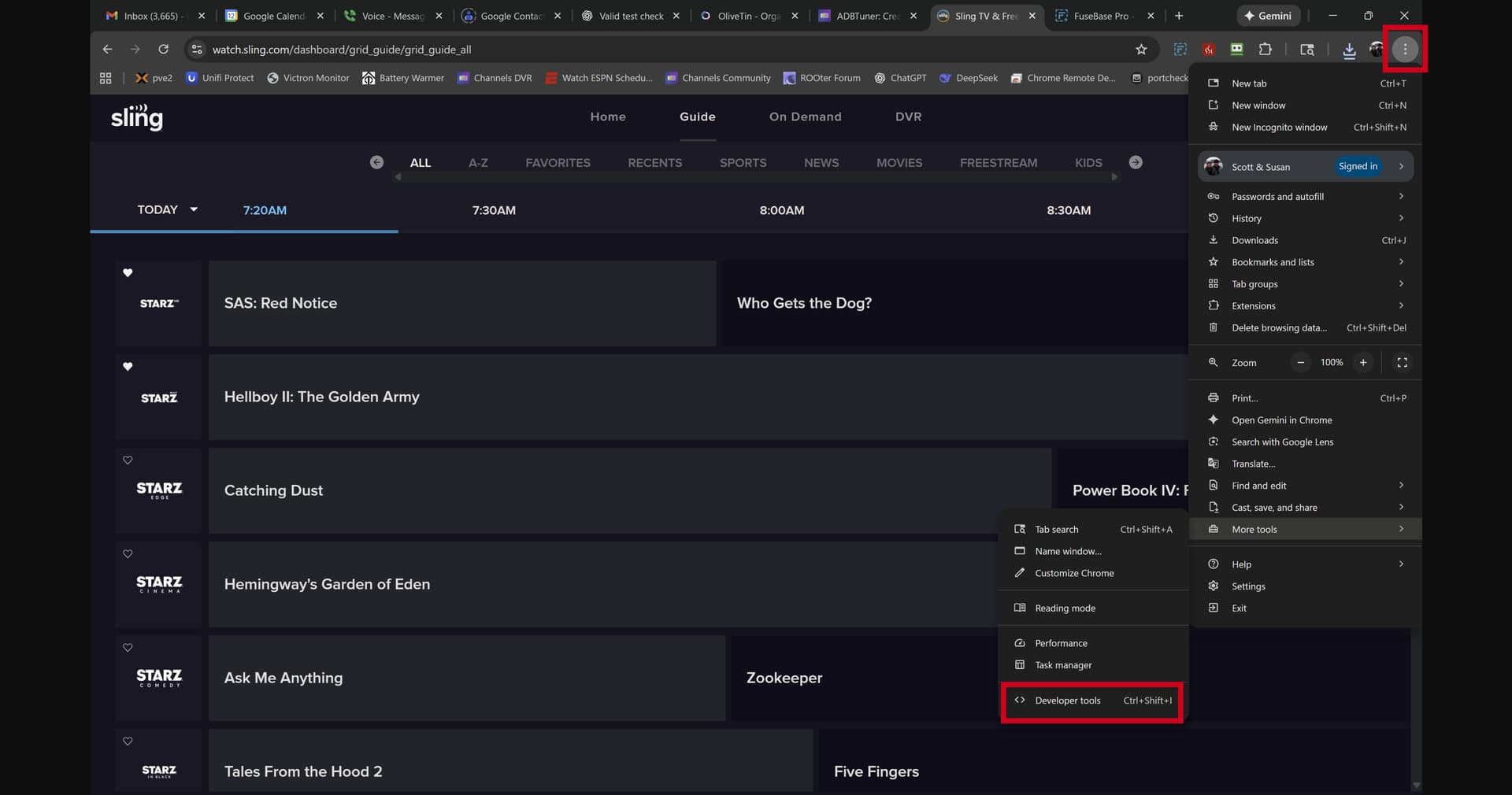The width and height of the screenshot is (1512, 795).
Task: Bookmark this page with the star icon
Action: pyautogui.click(x=1141, y=50)
